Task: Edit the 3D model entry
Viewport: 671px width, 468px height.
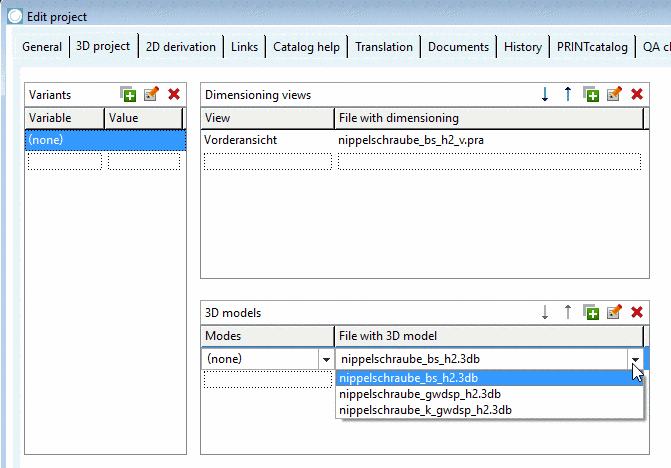Action: pyautogui.click(x=614, y=312)
